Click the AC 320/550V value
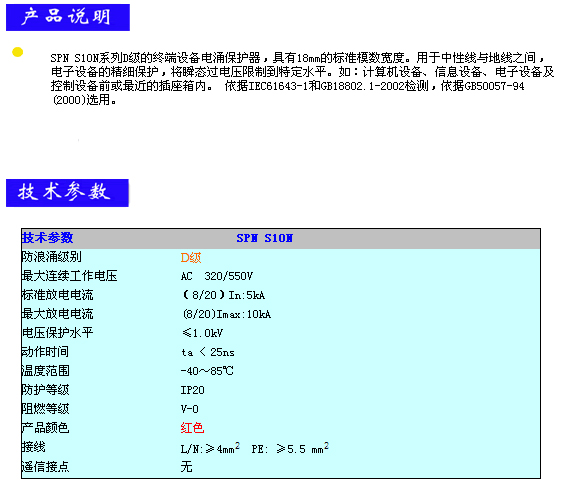Viewport: 561px width, 481px height. coord(217,276)
